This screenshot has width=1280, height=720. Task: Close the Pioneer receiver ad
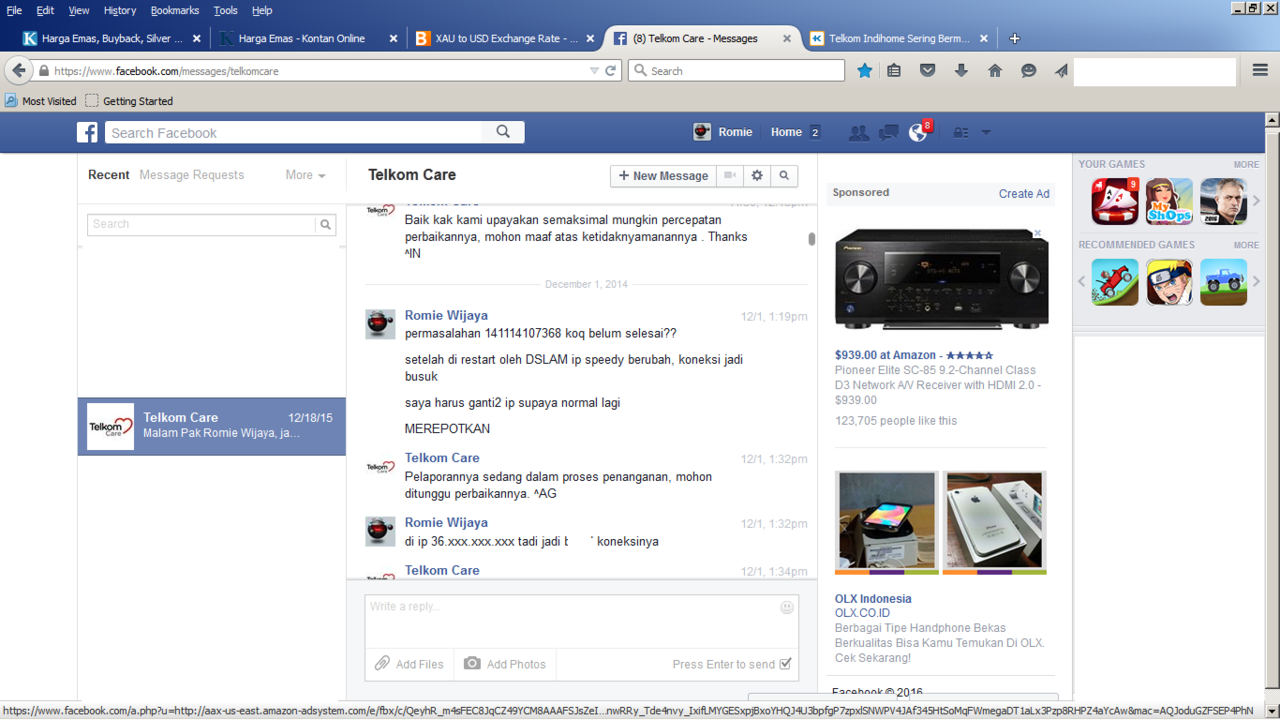click(x=1037, y=233)
